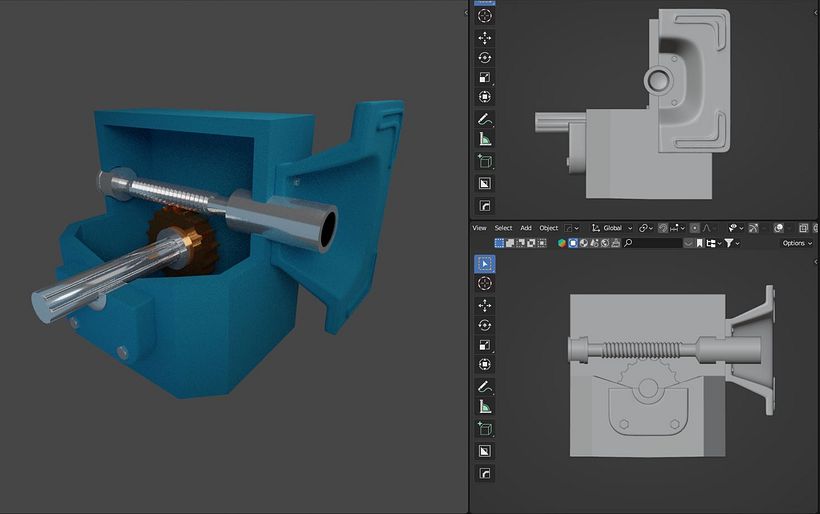Open the View menu
Screen dimensions: 820x514
[480, 228]
